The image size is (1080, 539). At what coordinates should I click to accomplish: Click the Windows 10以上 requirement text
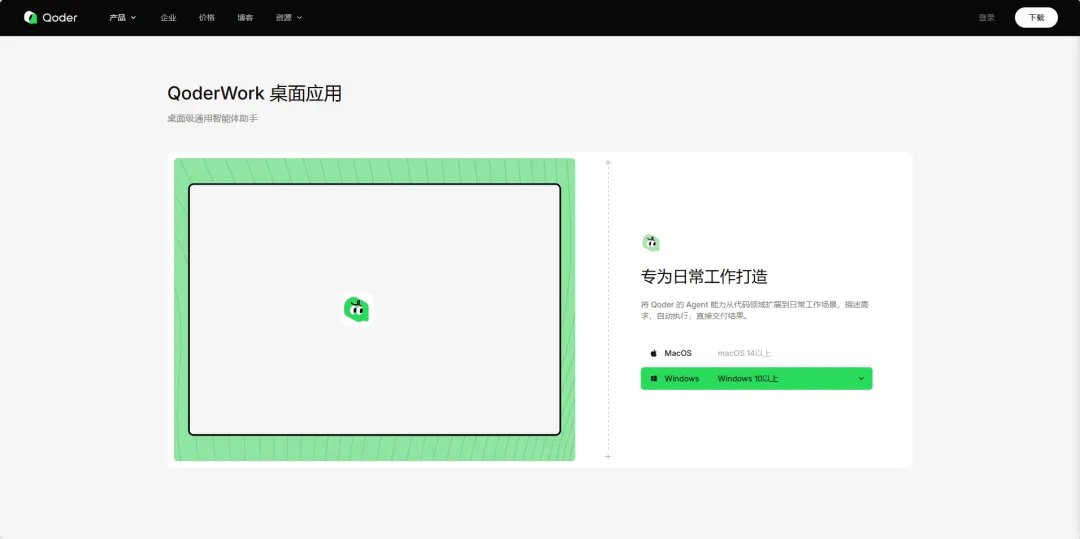(748, 379)
